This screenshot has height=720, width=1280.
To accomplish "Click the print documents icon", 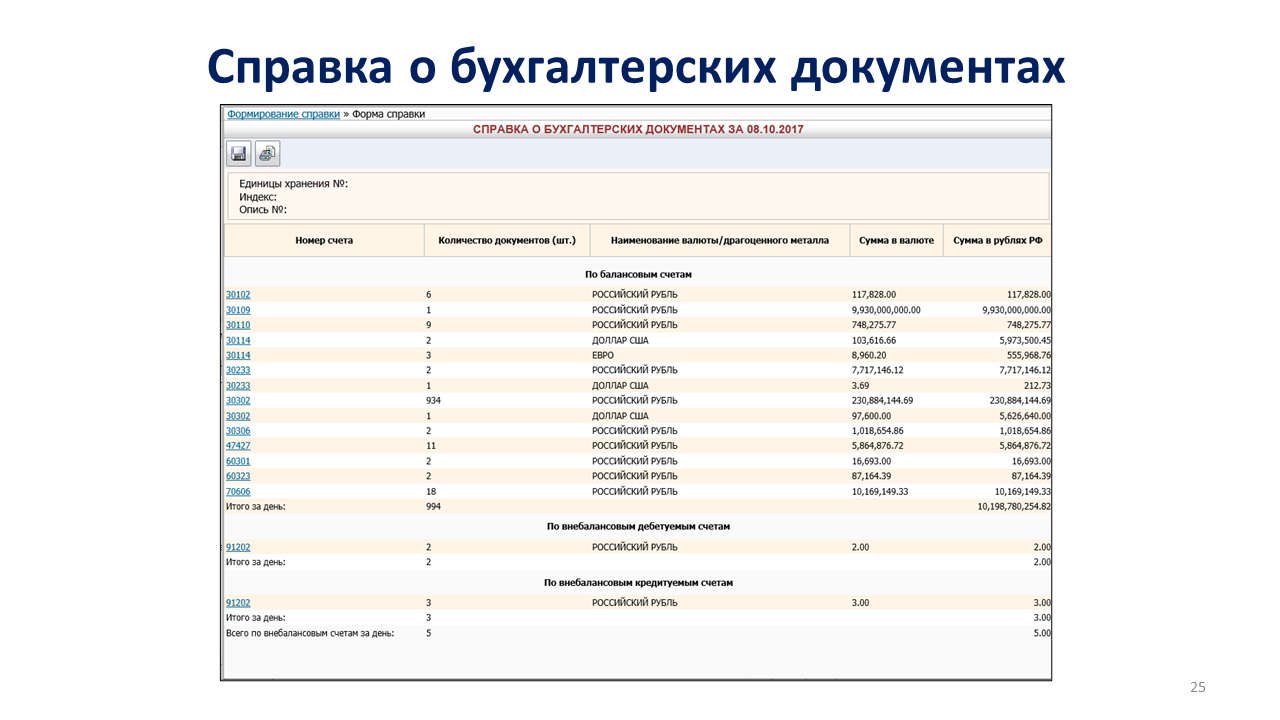I will pos(267,153).
